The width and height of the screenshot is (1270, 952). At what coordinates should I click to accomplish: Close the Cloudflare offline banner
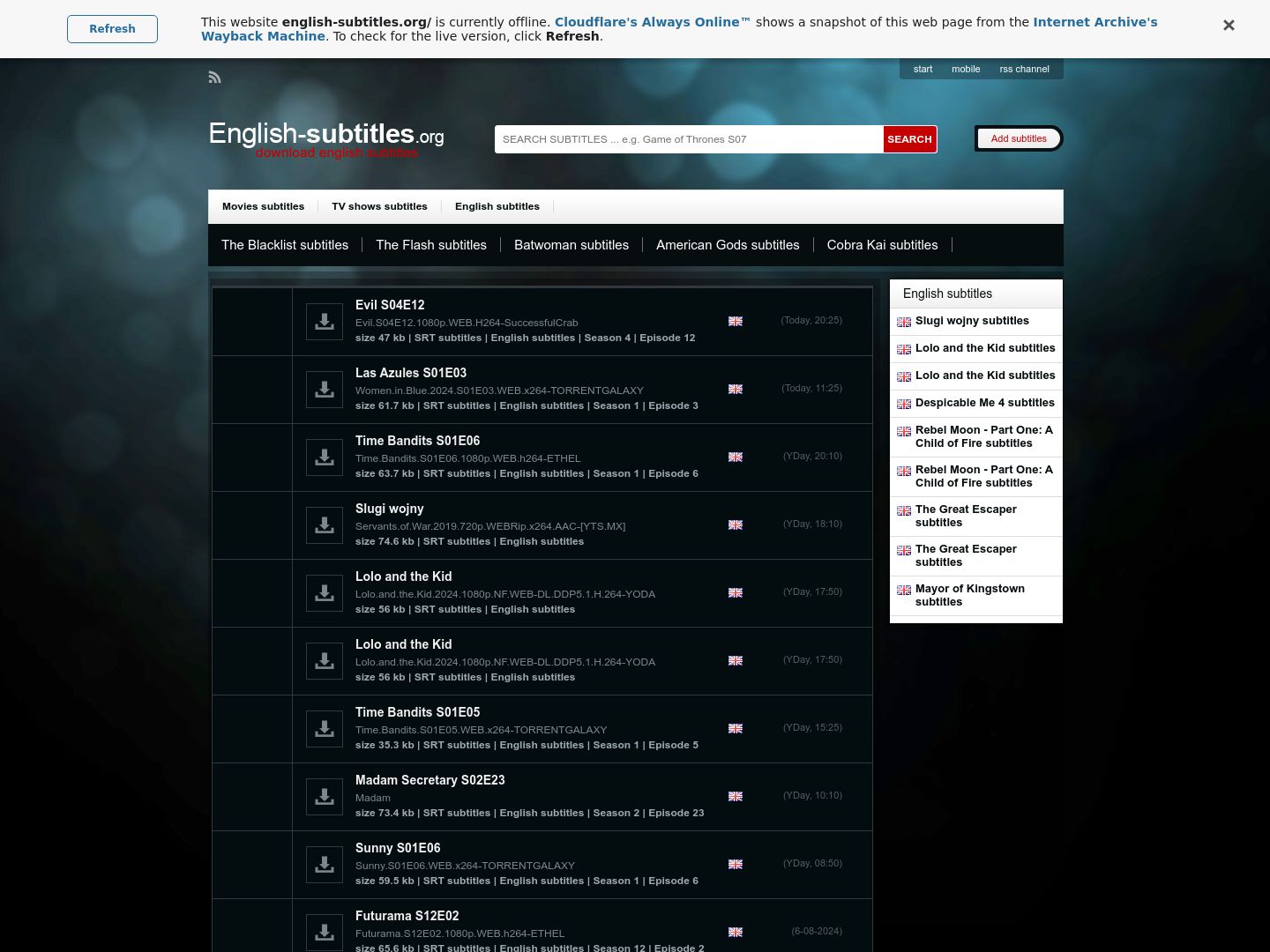(1229, 26)
